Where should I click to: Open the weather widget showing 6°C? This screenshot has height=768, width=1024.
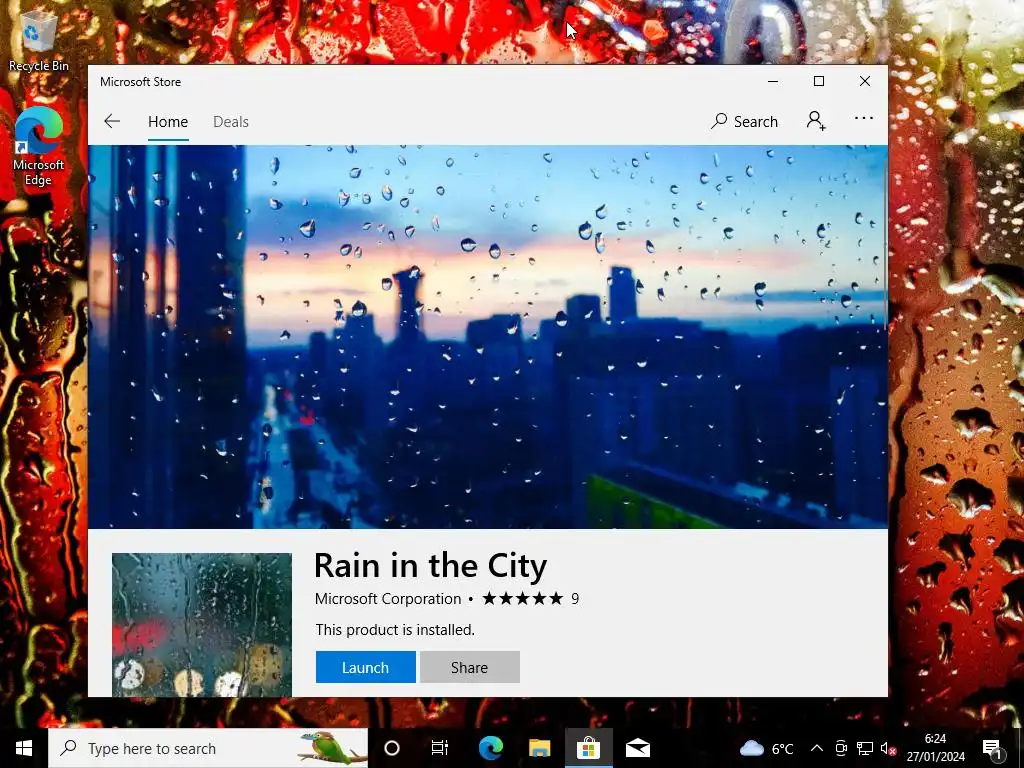point(767,748)
